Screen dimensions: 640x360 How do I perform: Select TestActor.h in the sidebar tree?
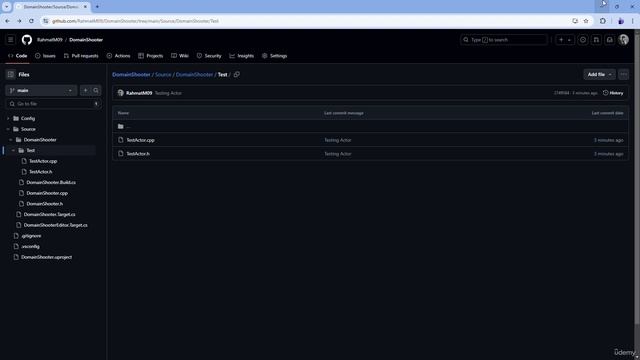click(40, 172)
